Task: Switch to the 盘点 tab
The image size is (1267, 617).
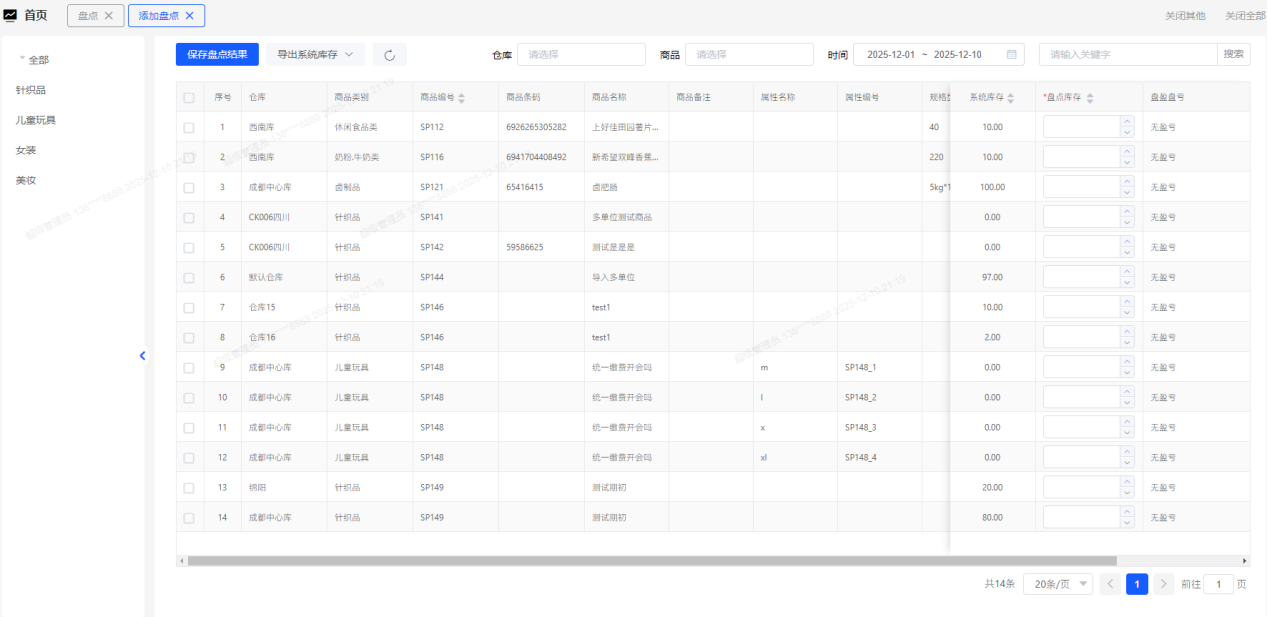Action: tap(87, 16)
